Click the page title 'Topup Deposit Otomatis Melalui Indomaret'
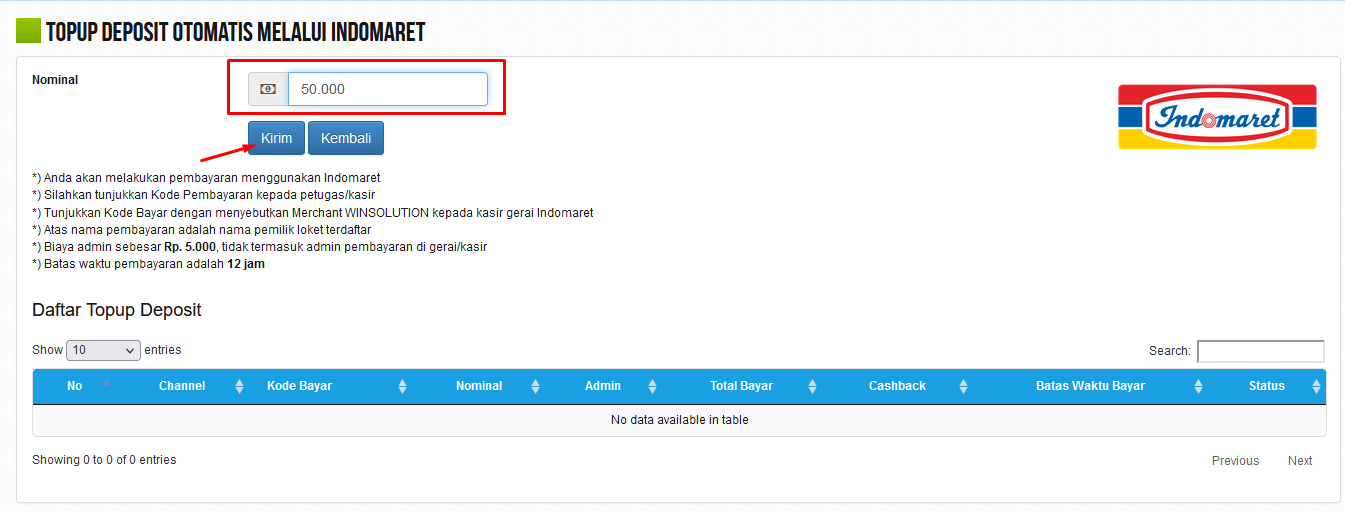This screenshot has width=1345, height=513. [x=236, y=32]
